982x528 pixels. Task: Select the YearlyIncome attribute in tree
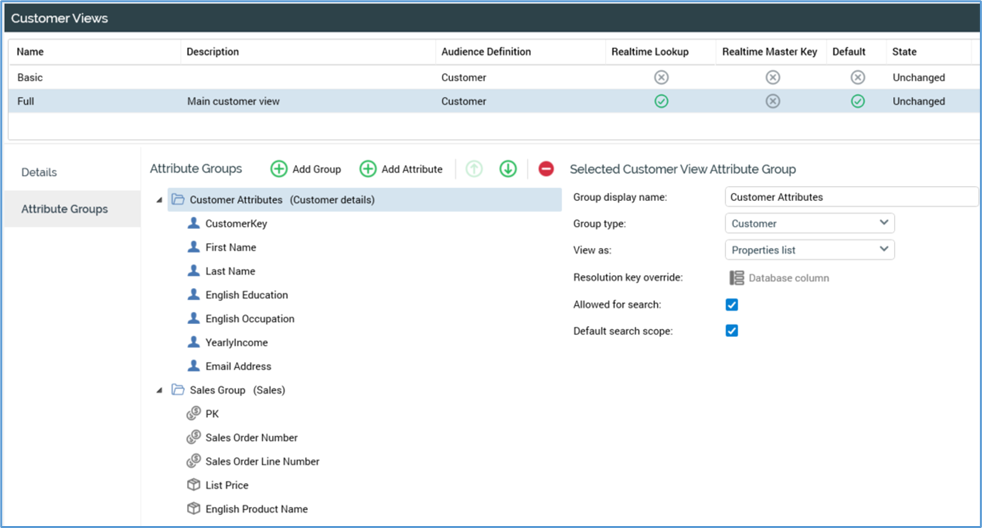236,342
